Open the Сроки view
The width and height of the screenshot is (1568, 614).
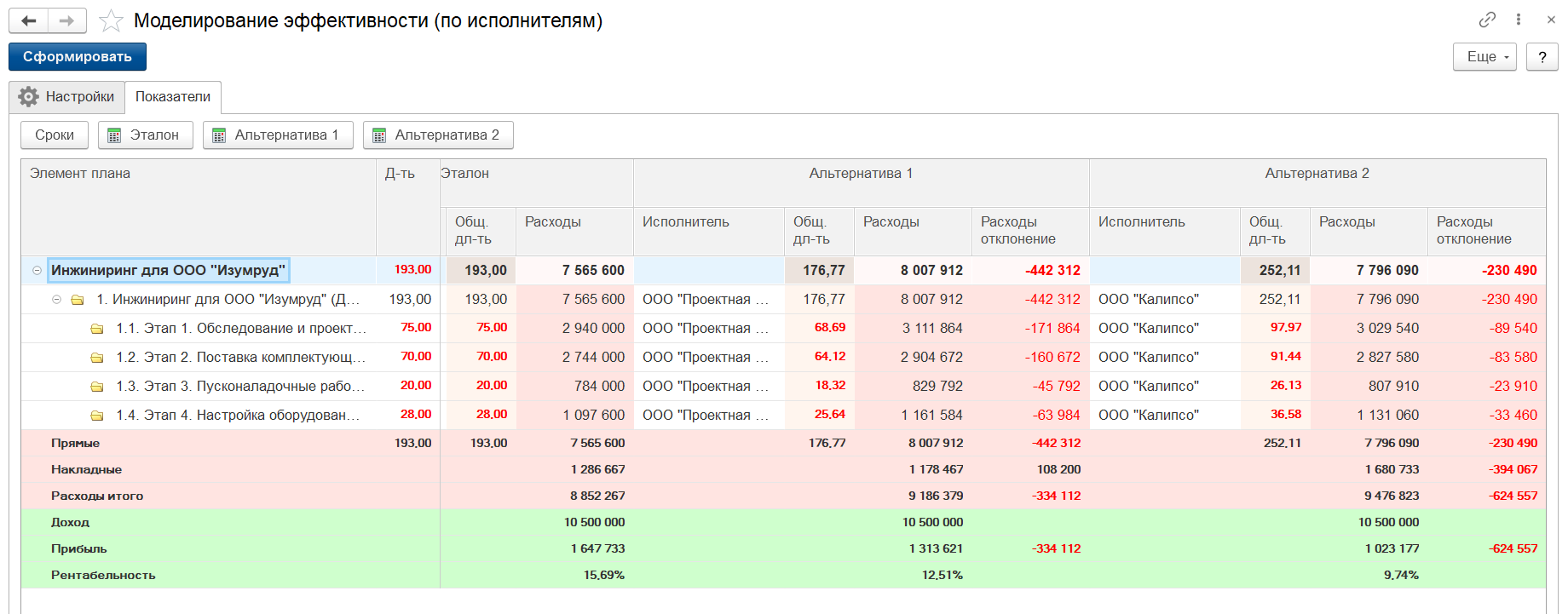click(x=55, y=135)
